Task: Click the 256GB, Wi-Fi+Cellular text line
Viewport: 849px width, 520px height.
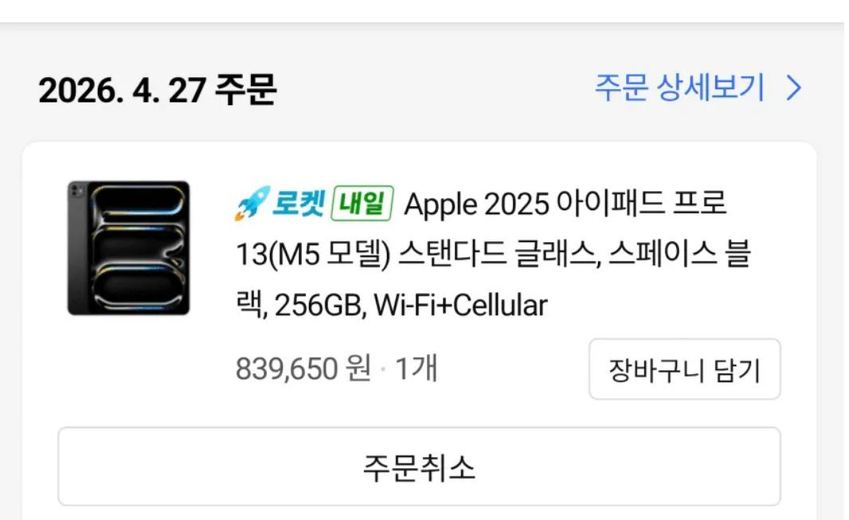Action: 411,305
